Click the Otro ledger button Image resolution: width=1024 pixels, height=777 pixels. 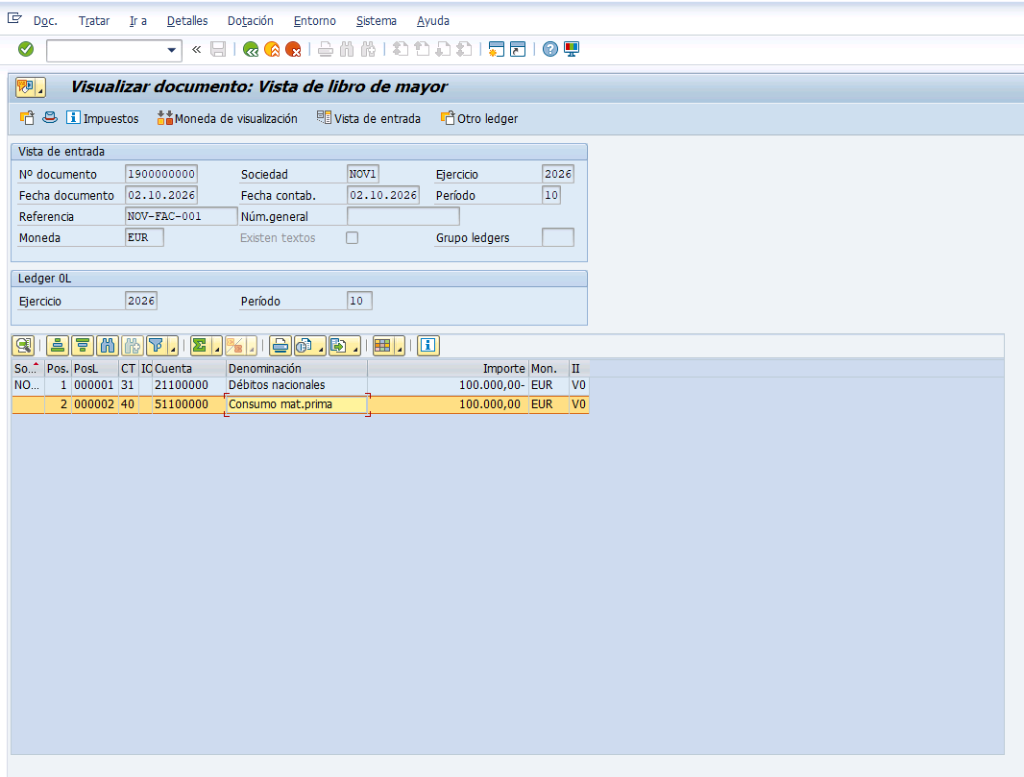(x=479, y=118)
